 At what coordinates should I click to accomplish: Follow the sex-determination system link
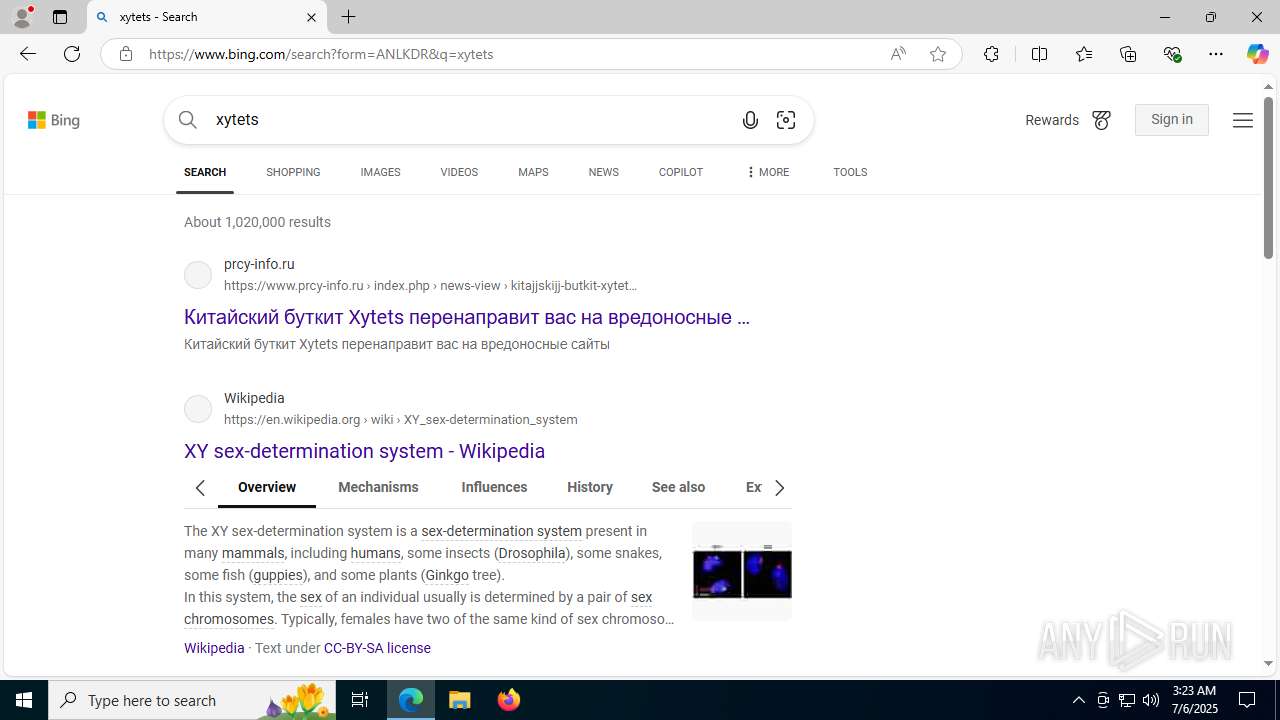tap(501, 531)
